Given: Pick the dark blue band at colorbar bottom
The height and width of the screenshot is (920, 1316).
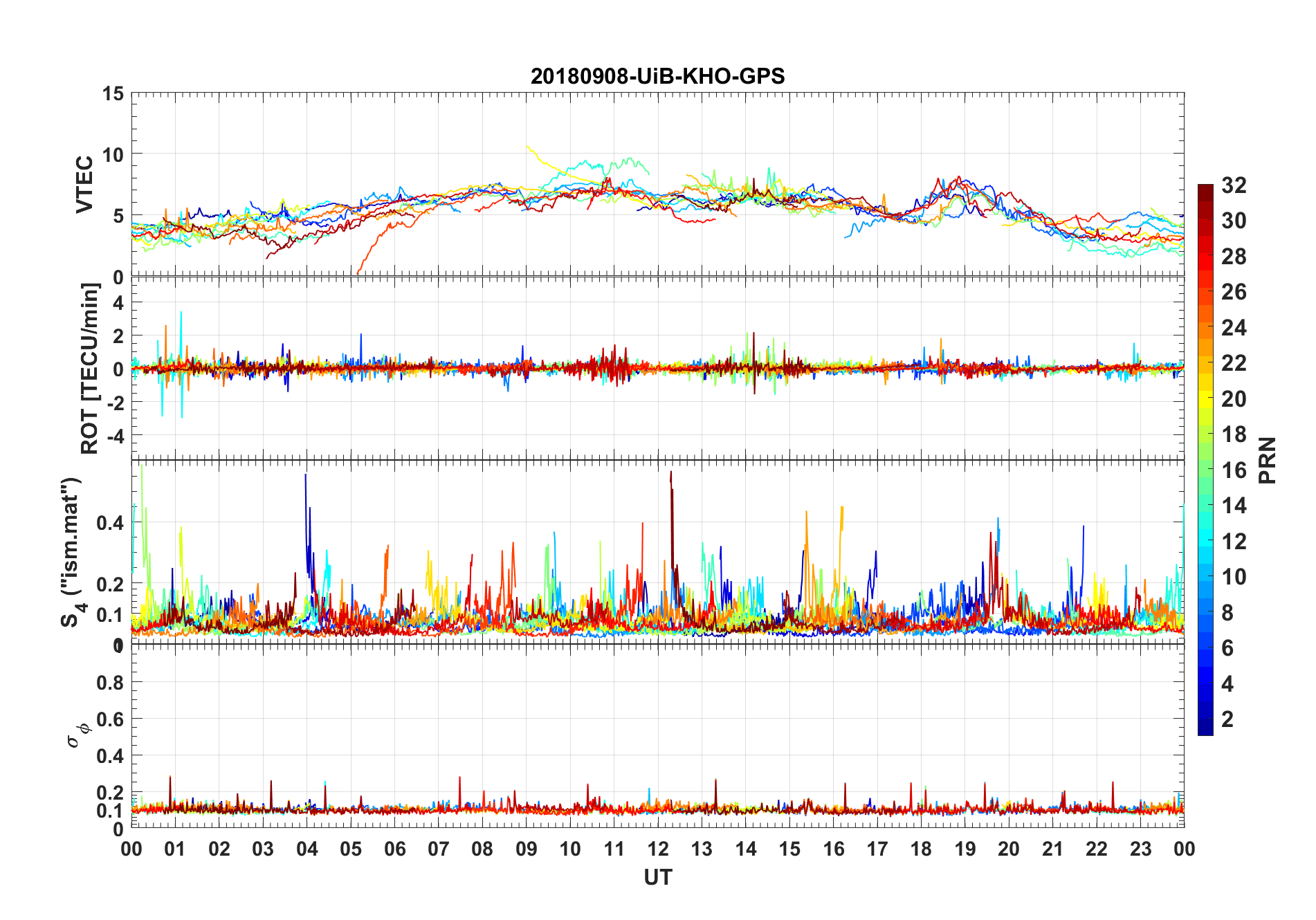Looking at the screenshot, I should tap(1205, 726).
